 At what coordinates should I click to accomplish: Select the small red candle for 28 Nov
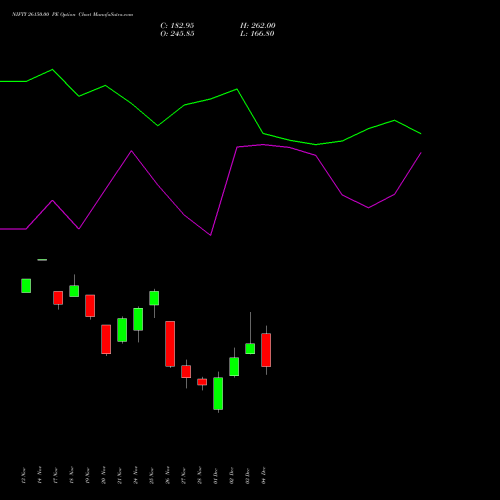(202, 382)
